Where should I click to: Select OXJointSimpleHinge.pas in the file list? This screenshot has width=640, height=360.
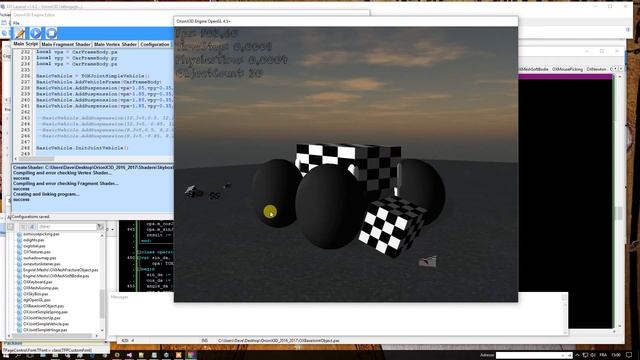click(x=45, y=330)
